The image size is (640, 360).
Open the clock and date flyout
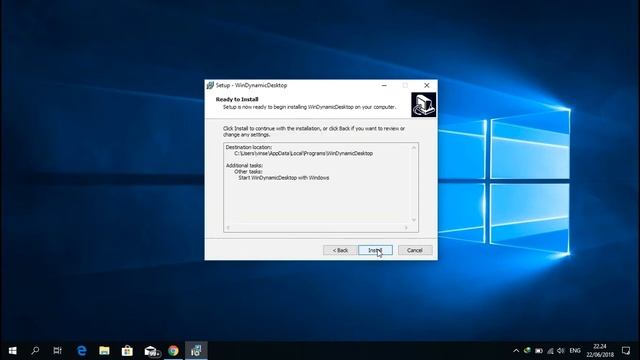(600, 351)
